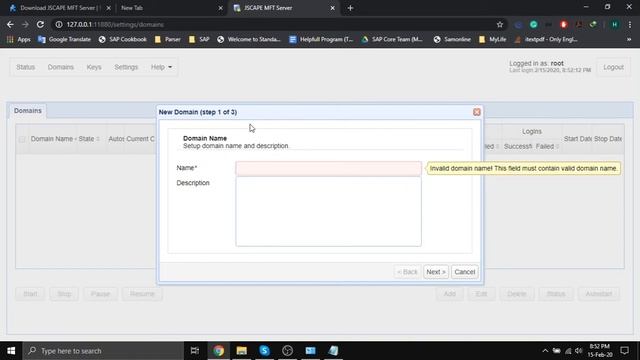
Task: Open the Domains navigation item
Action: [x=60, y=67]
